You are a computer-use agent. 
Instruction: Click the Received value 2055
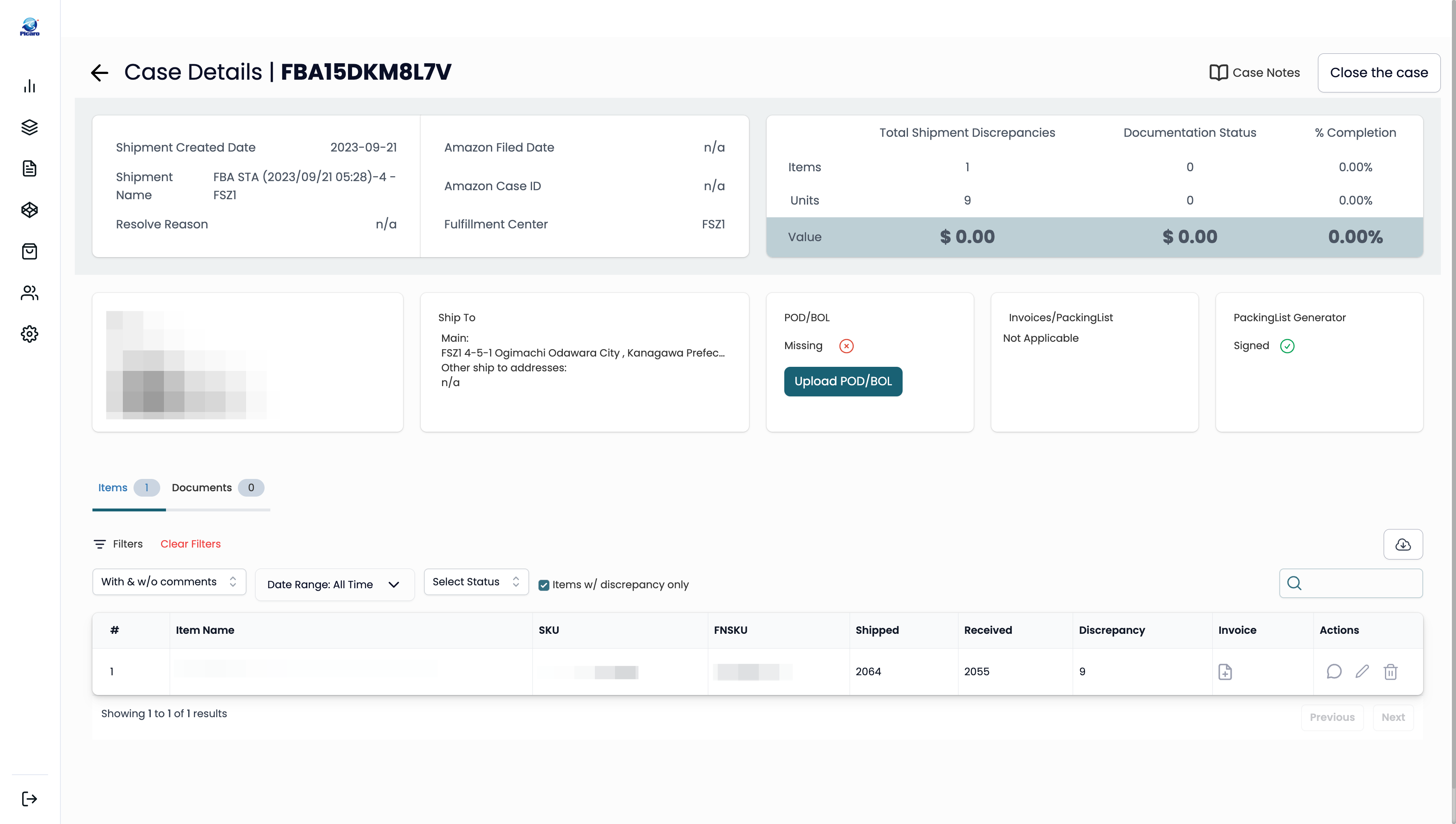(977, 672)
